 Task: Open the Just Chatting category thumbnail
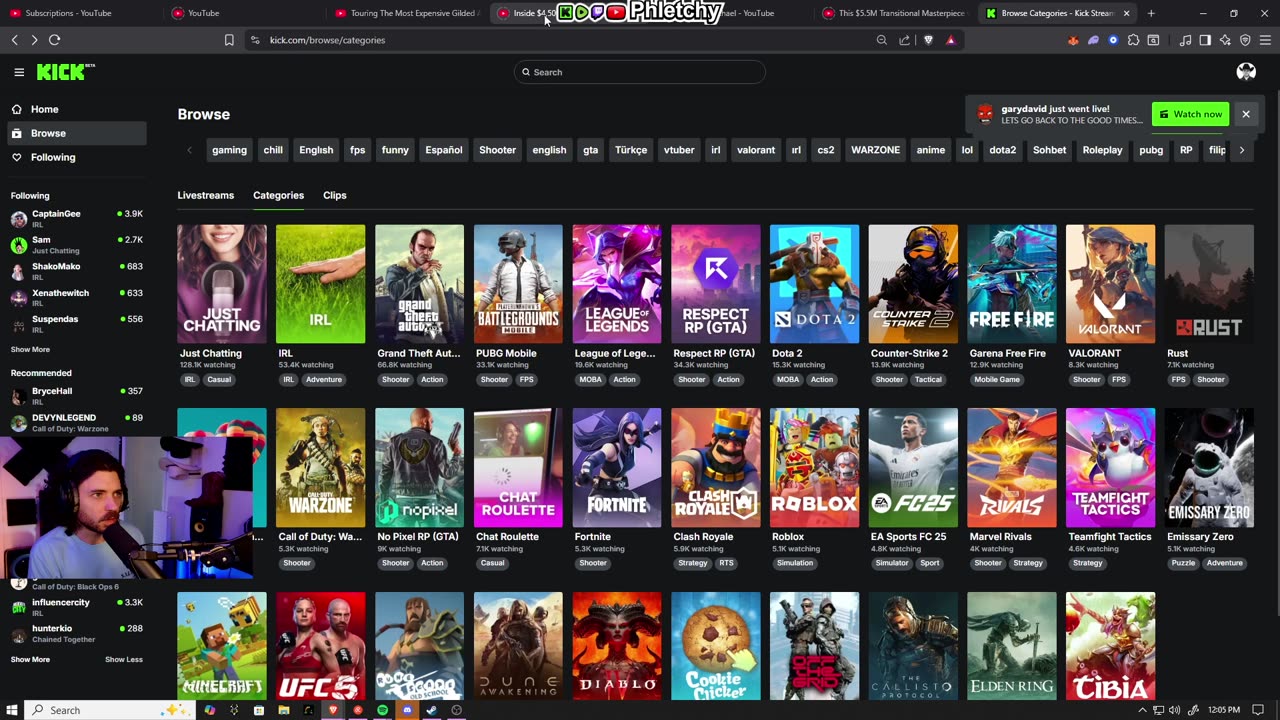222,284
